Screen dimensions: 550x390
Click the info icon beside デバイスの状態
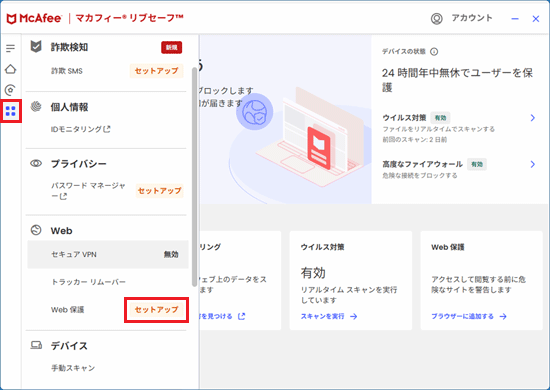(x=434, y=52)
